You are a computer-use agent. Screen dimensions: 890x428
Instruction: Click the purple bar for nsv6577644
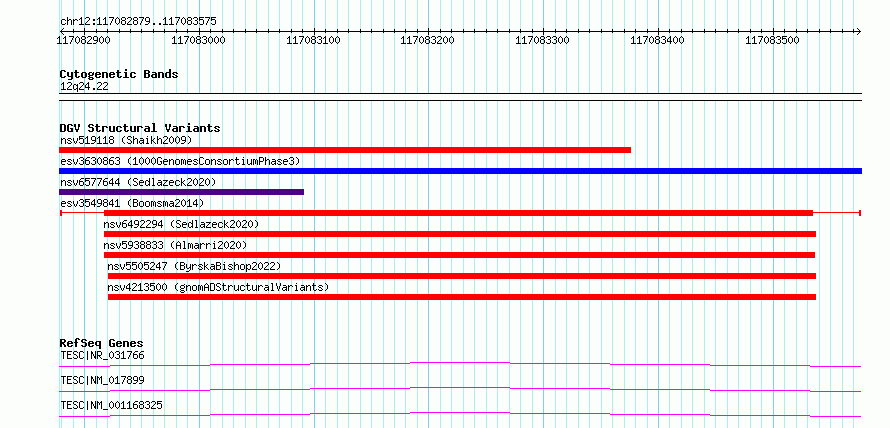pyautogui.click(x=181, y=192)
